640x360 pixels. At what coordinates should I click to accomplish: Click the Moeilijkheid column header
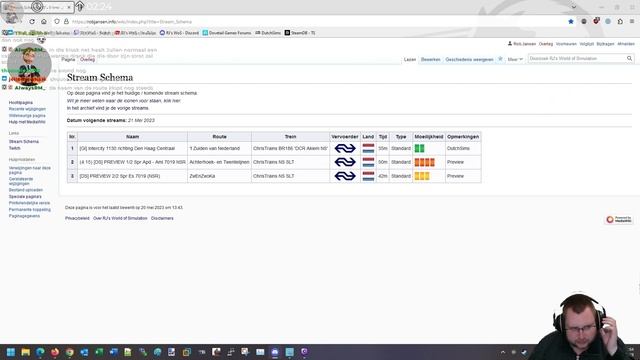click(x=429, y=137)
